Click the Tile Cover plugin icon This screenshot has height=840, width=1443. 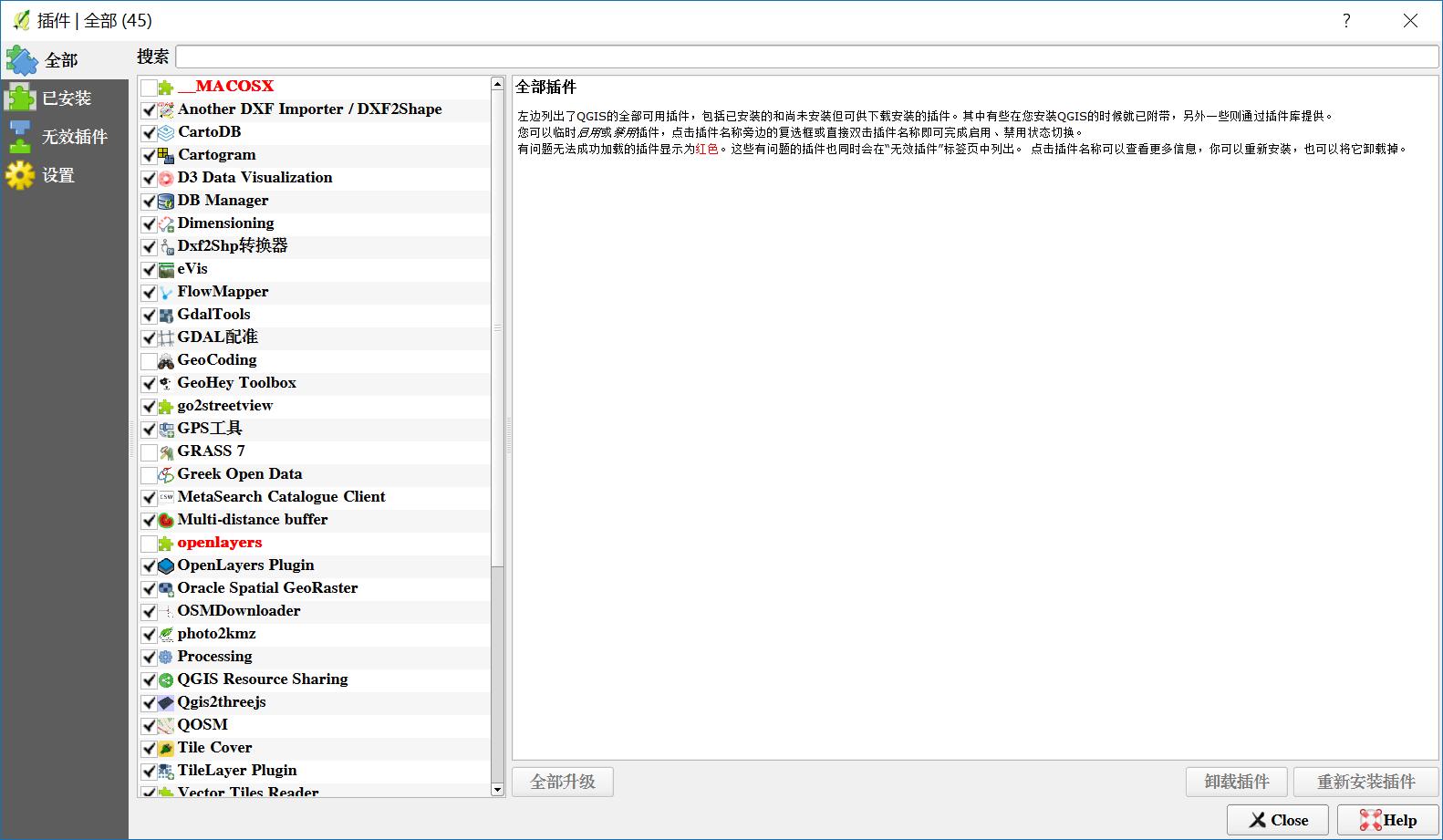tap(166, 749)
